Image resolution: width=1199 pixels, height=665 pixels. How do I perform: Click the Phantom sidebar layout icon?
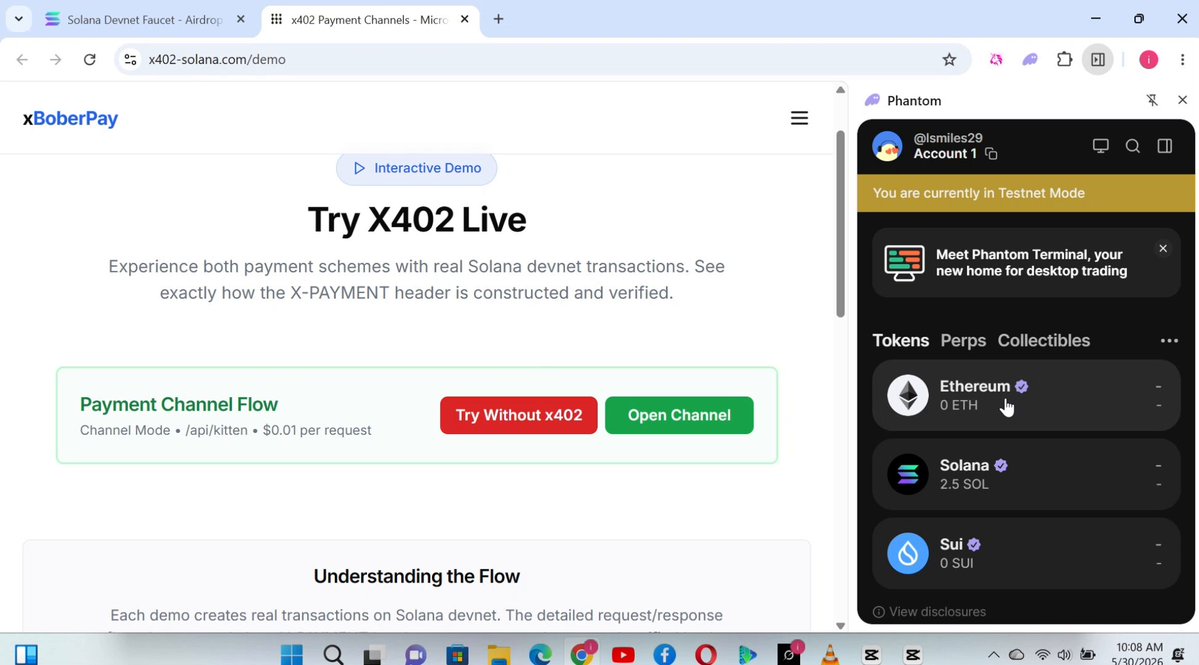click(x=1165, y=146)
